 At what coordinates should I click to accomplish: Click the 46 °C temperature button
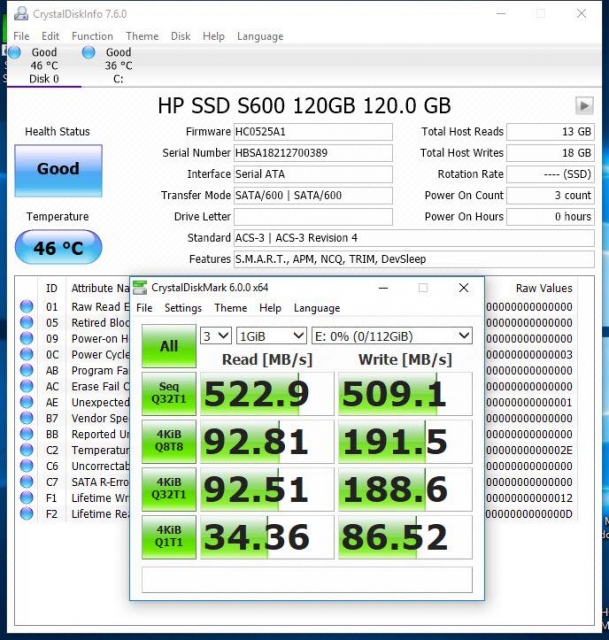[x=58, y=247]
